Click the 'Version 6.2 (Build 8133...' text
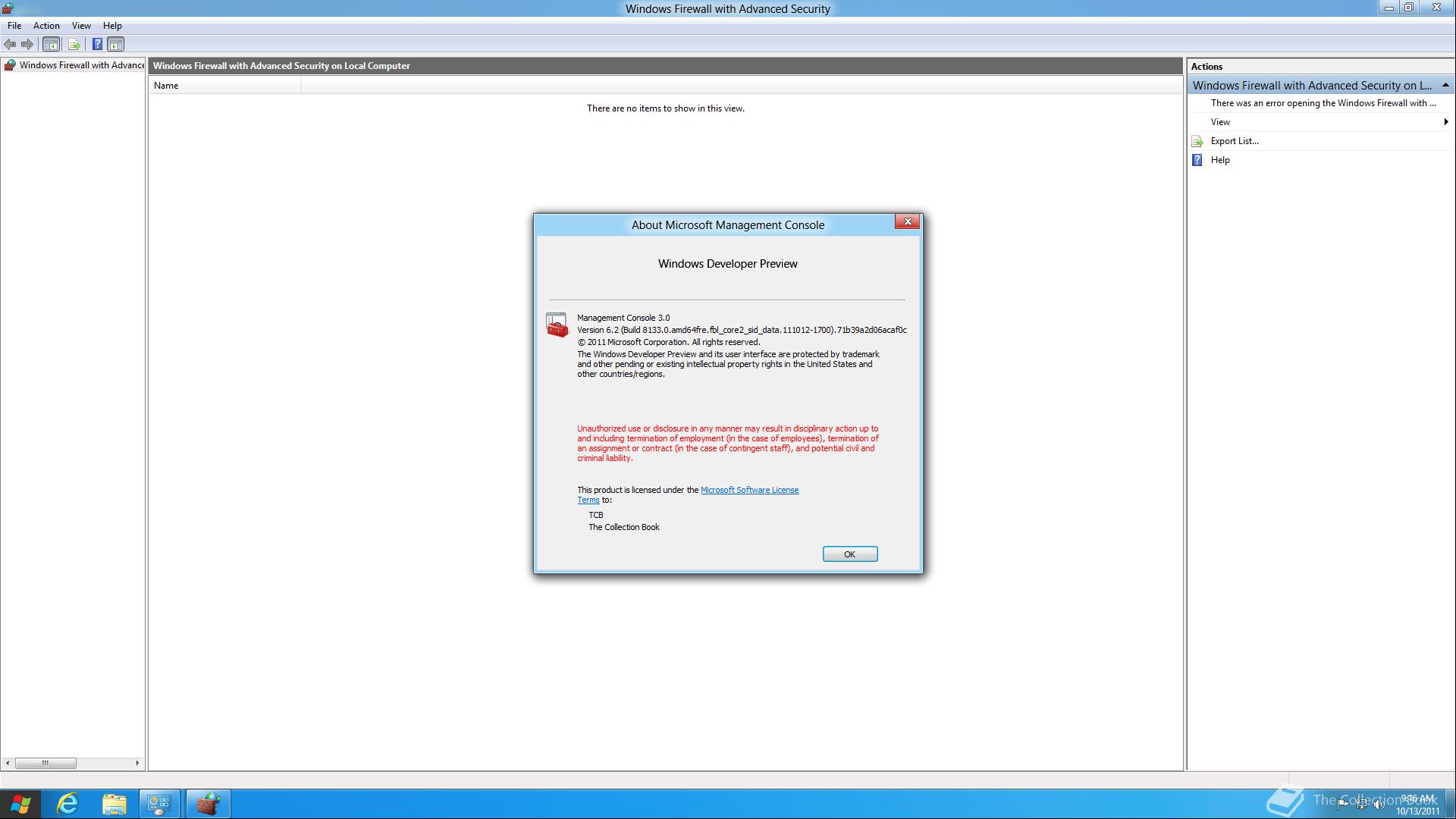This screenshot has height=819, width=1456. coord(742,330)
